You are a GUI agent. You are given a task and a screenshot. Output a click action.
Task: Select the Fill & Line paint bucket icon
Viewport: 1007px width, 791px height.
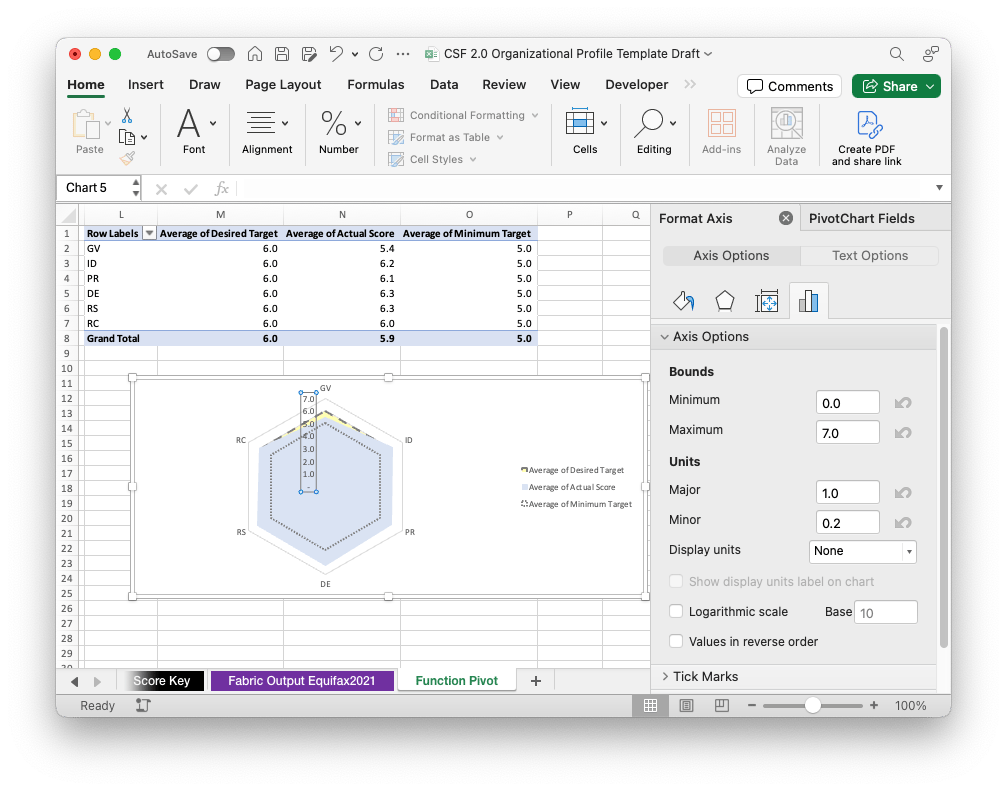click(683, 300)
